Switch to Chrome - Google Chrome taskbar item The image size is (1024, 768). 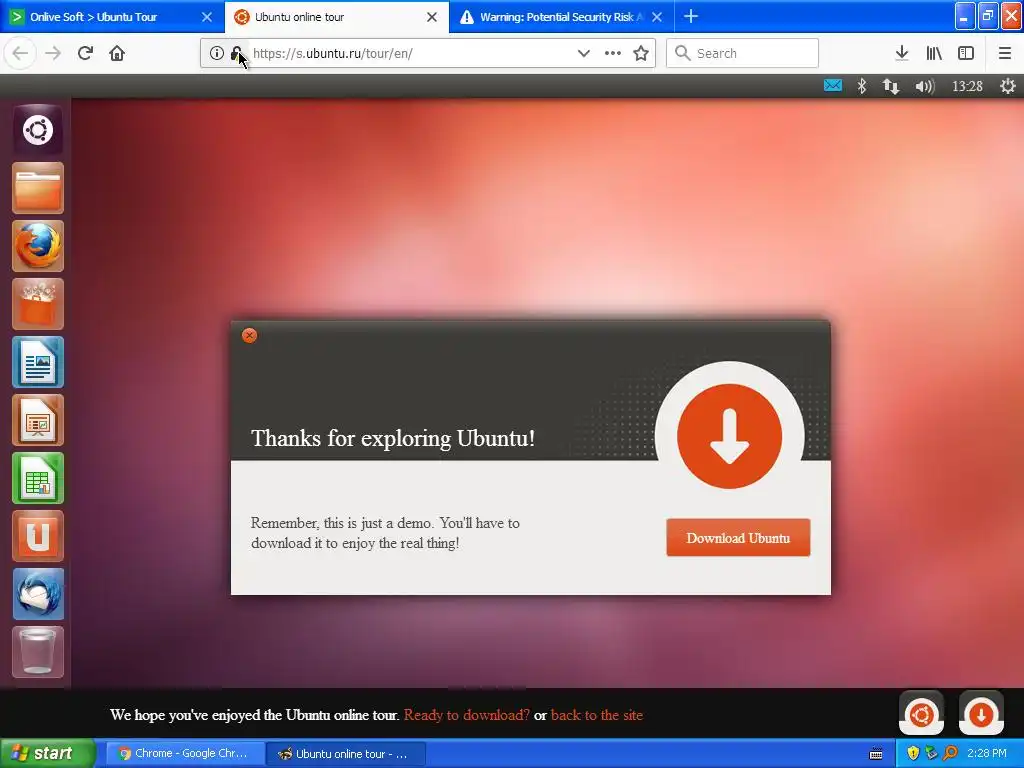185,754
